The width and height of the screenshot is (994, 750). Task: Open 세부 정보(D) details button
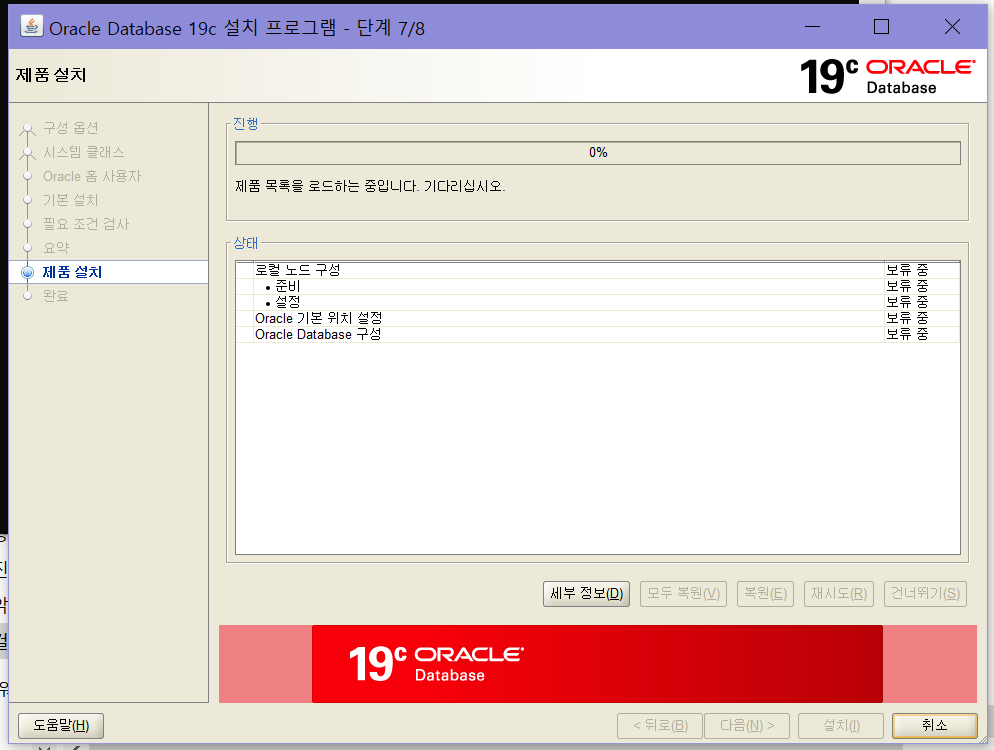pos(586,594)
